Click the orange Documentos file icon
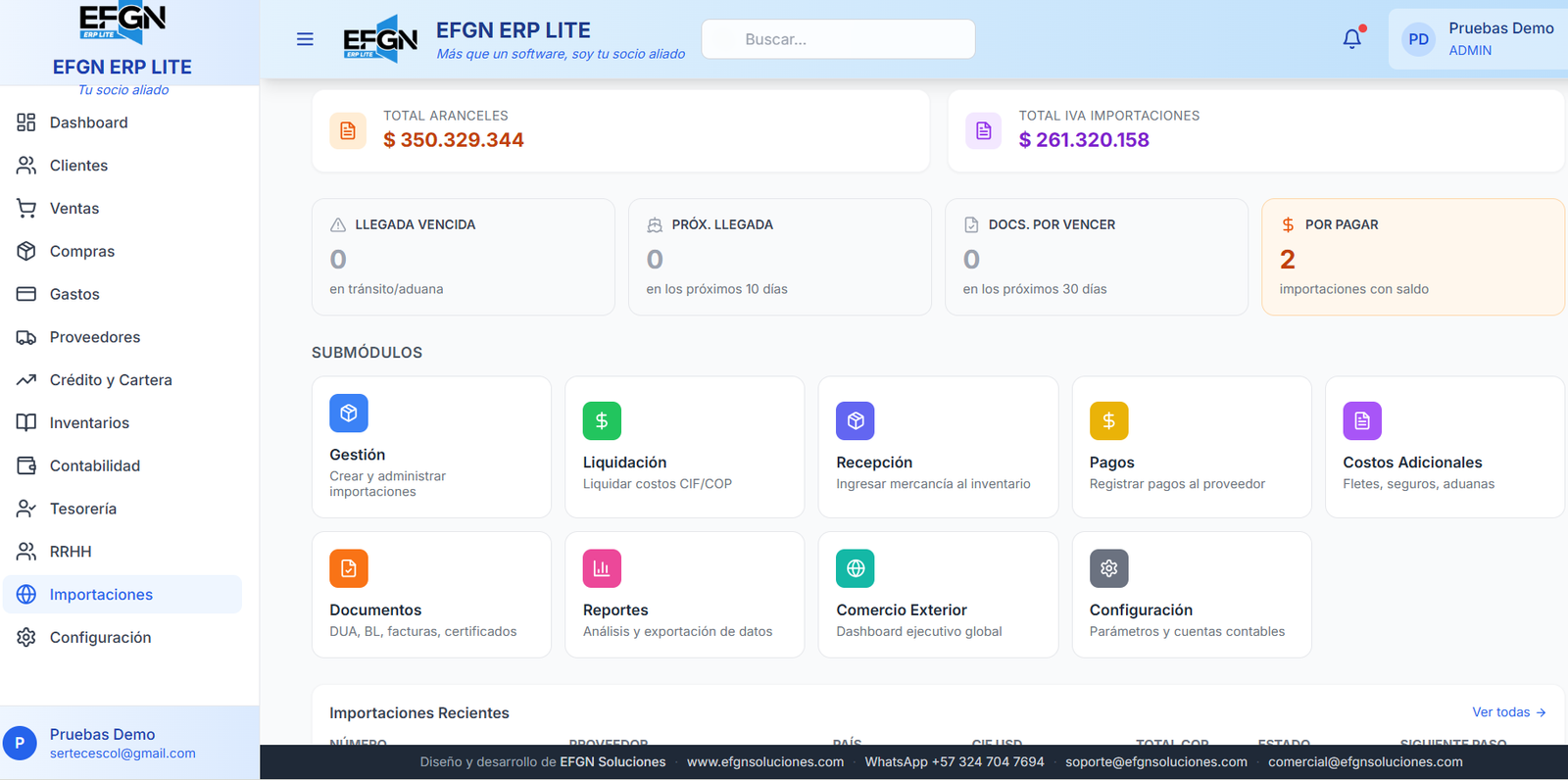The width and height of the screenshot is (1568, 780). [x=349, y=568]
